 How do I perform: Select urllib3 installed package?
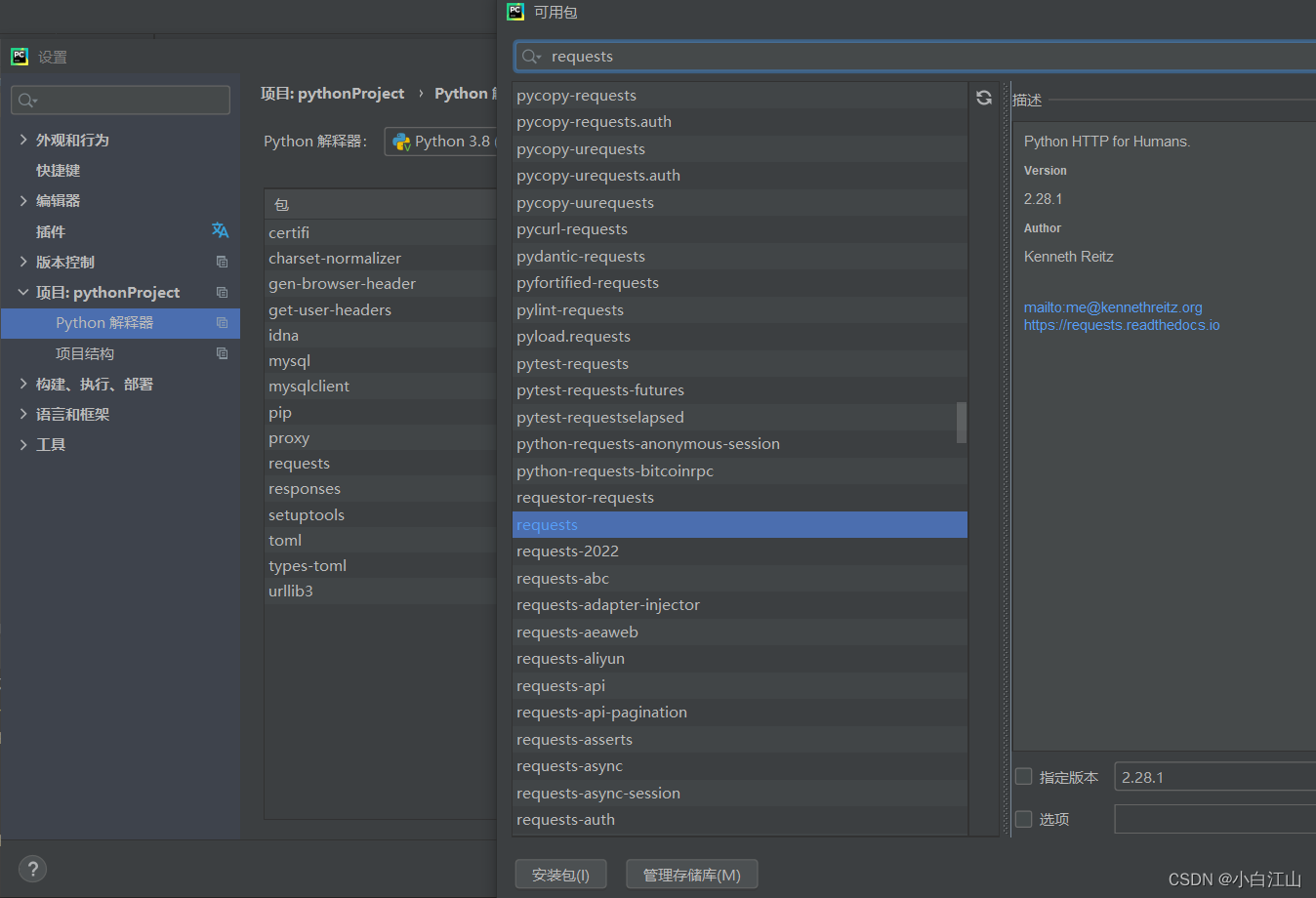pos(381,592)
